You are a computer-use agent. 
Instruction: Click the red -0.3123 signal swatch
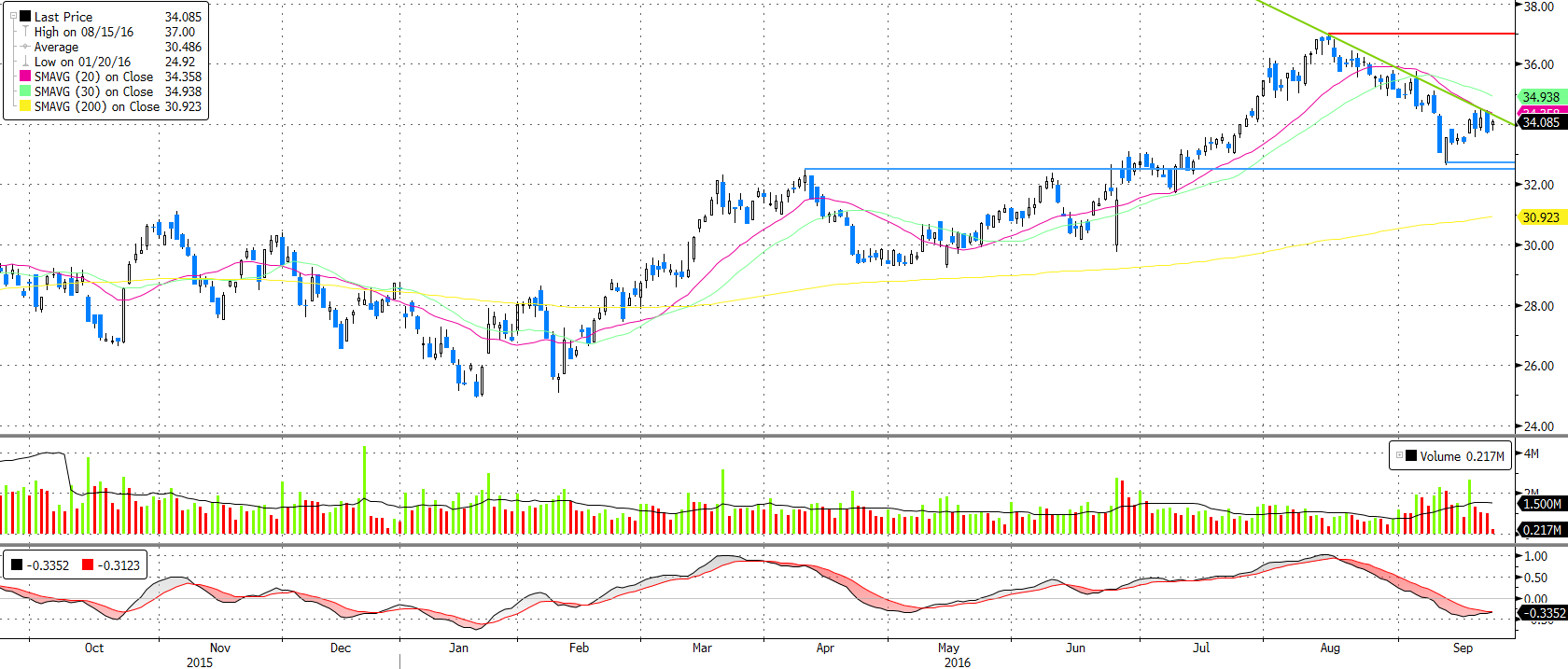88,565
